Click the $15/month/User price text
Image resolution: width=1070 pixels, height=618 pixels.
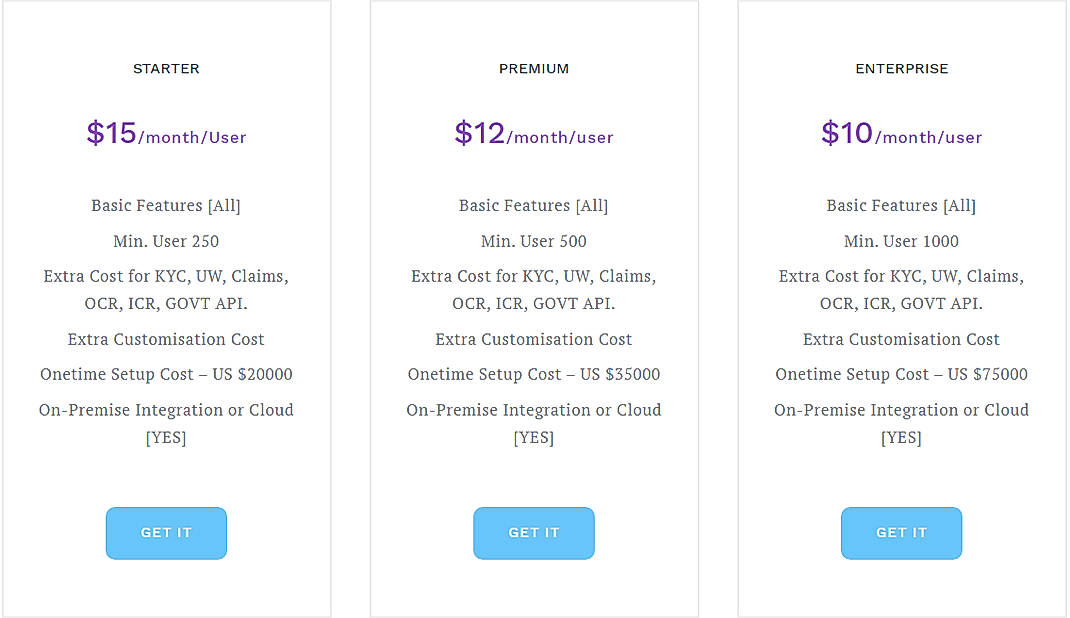[166, 133]
